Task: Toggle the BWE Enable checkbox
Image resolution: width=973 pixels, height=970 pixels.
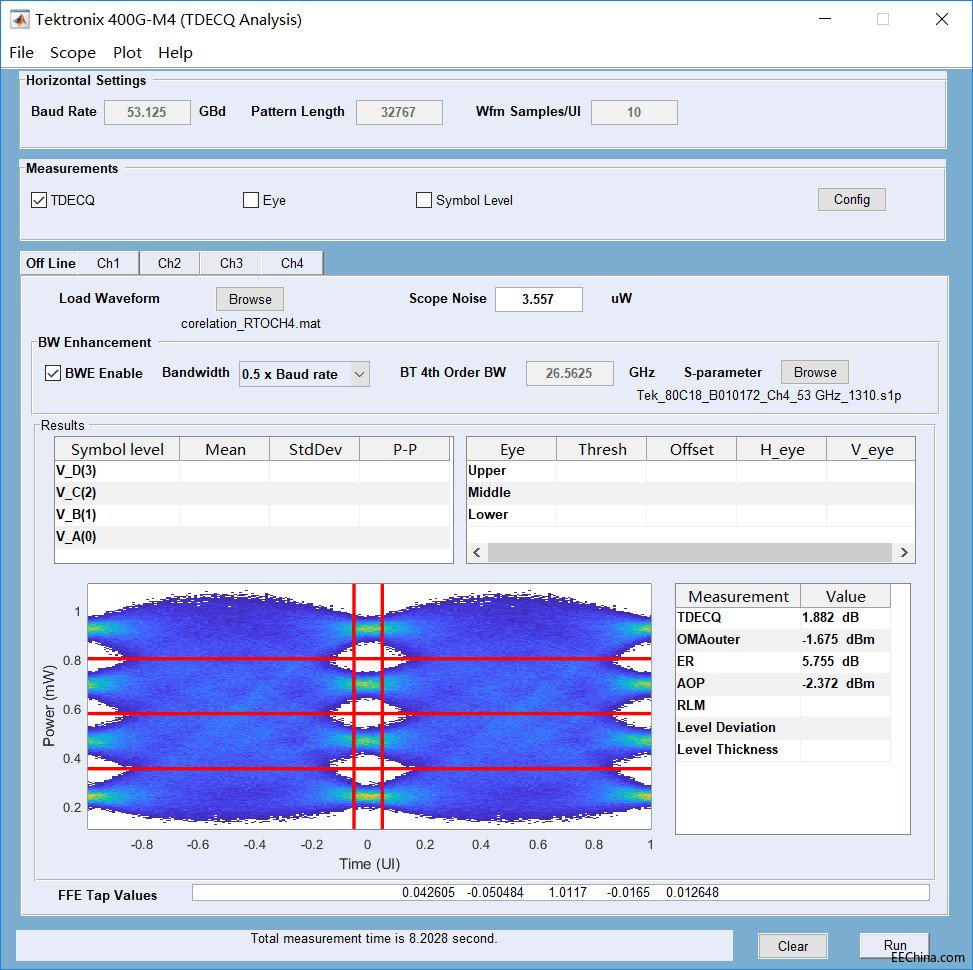Action: coord(53,374)
